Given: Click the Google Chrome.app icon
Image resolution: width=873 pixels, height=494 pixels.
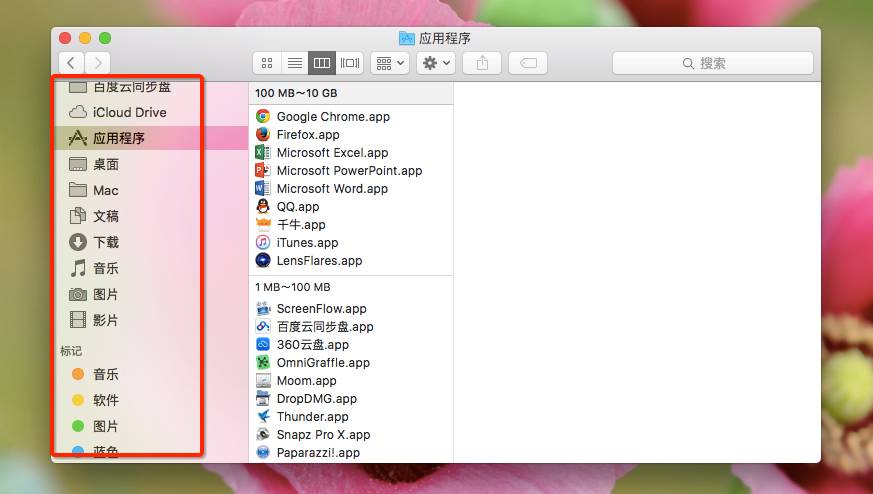Looking at the screenshot, I should (263, 117).
